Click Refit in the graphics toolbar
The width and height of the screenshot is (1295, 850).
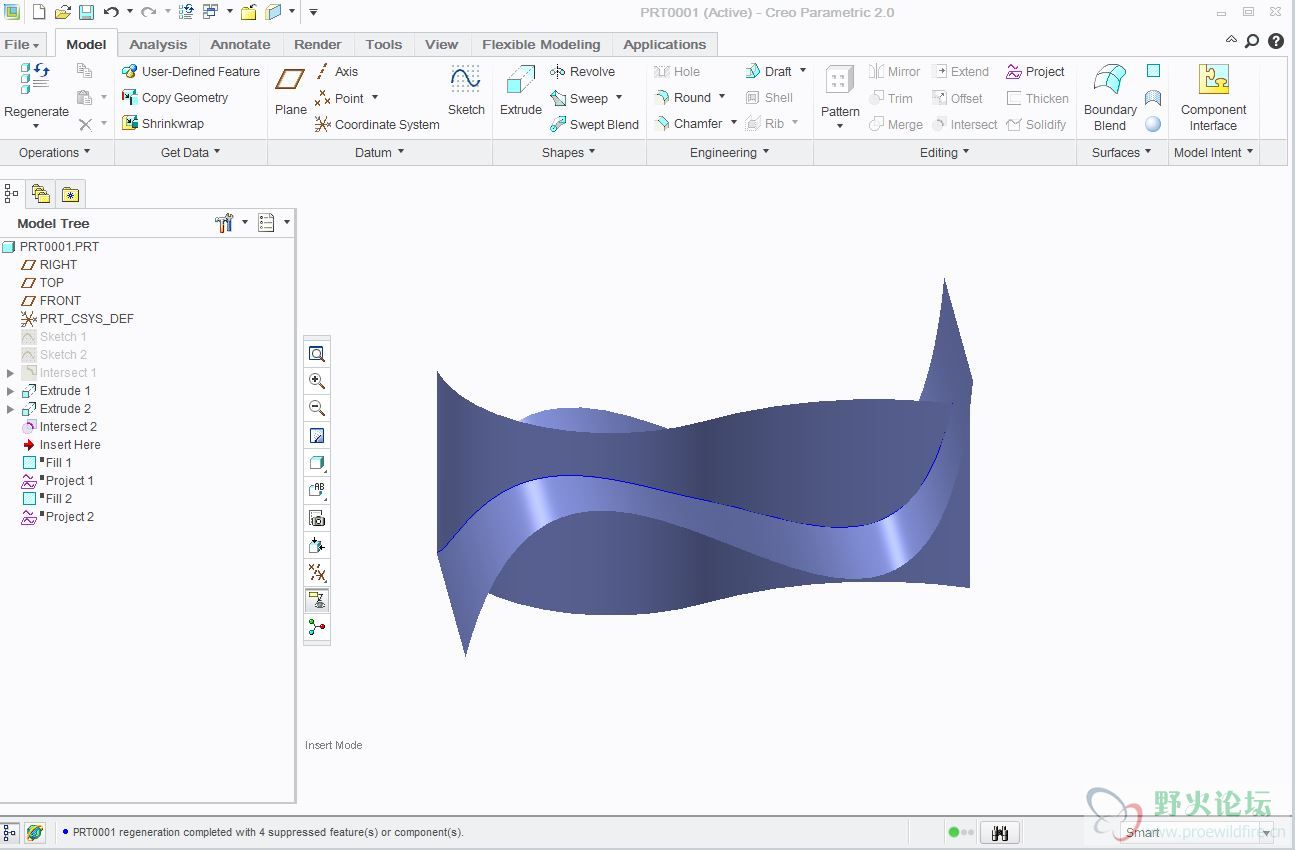coord(317,354)
